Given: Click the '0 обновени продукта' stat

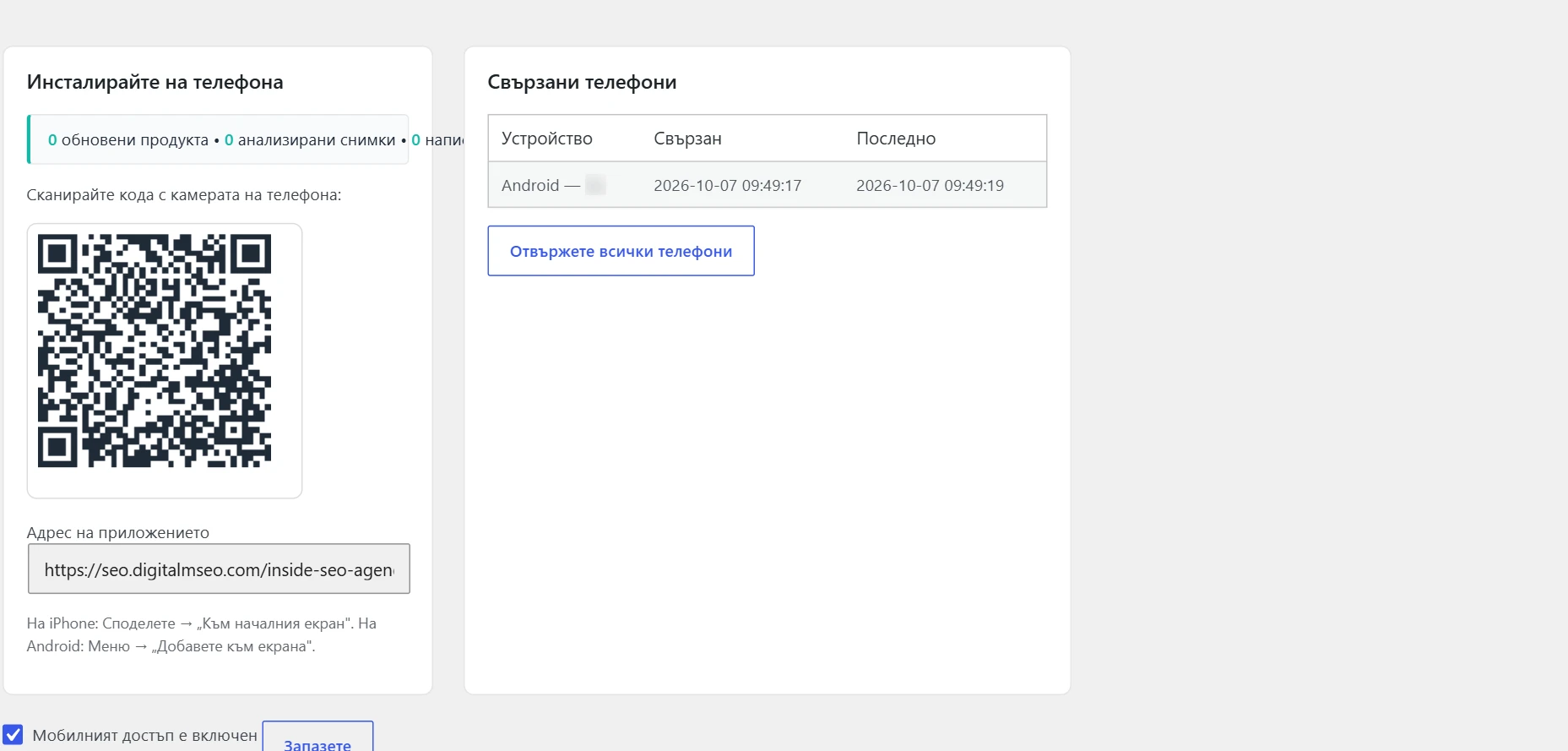Looking at the screenshot, I should [128, 140].
